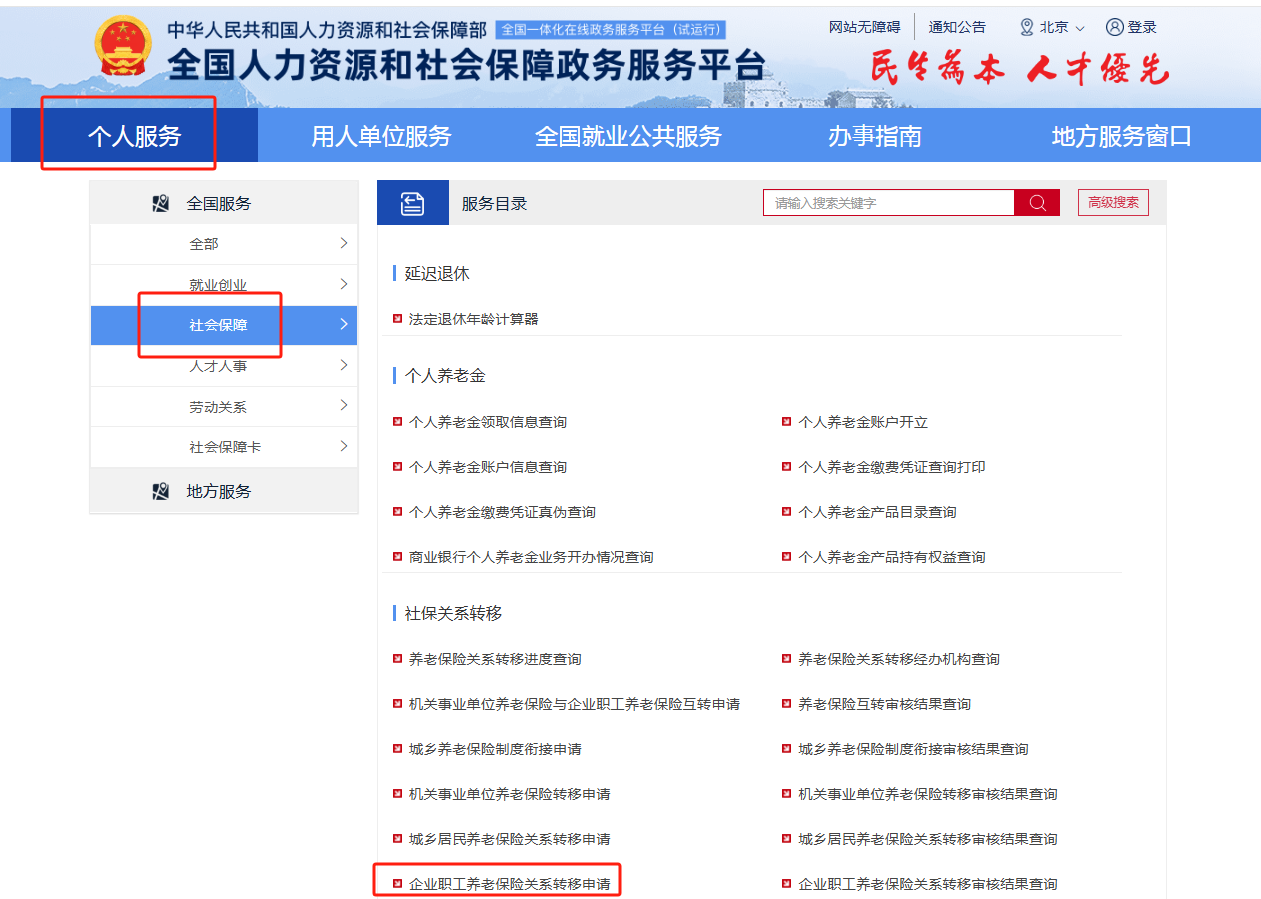The image size is (1261, 899).
Task: Click the location pin icon near 北京
Action: [x=1026, y=27]
